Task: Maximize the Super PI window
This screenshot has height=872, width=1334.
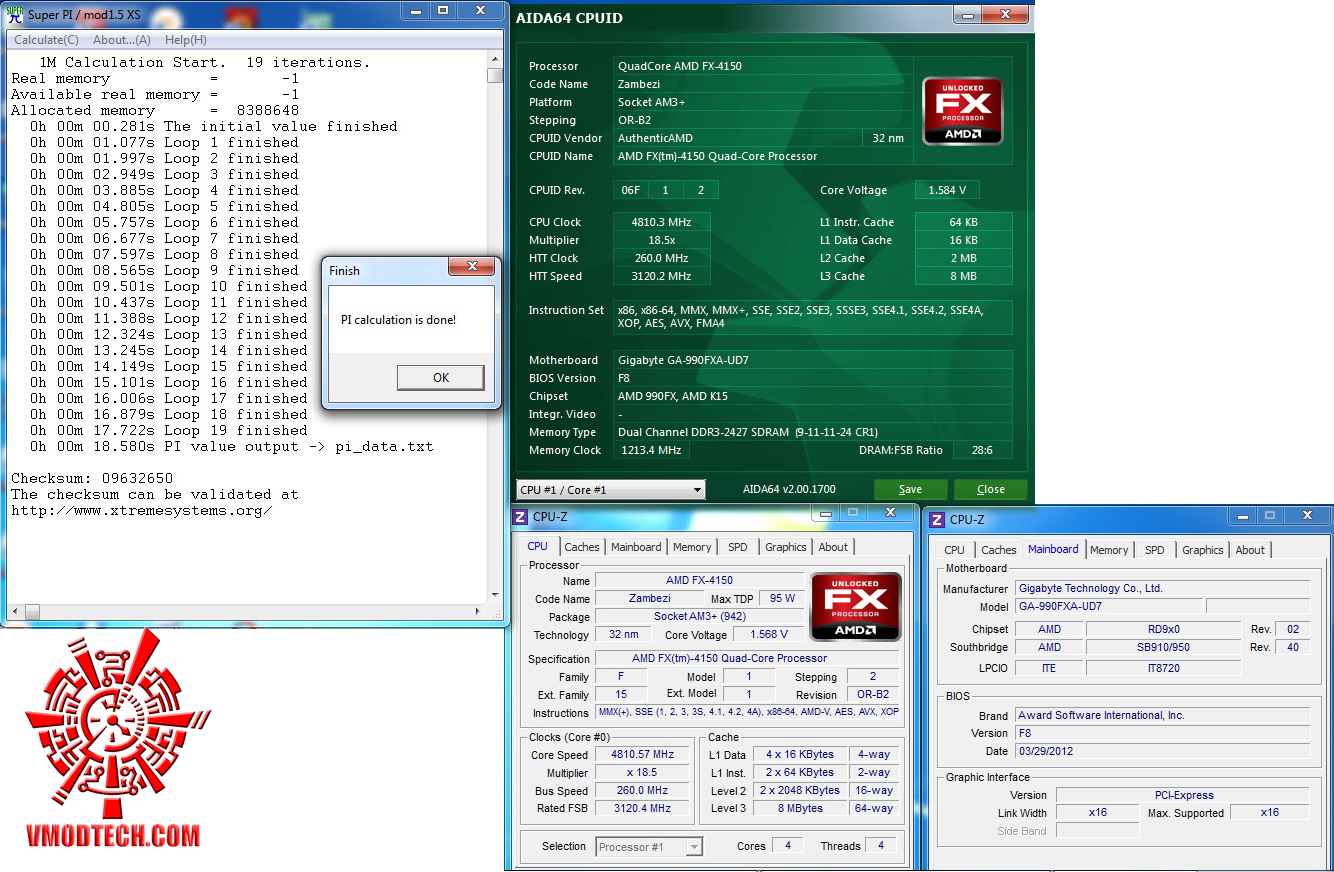Action: point(444,10)
